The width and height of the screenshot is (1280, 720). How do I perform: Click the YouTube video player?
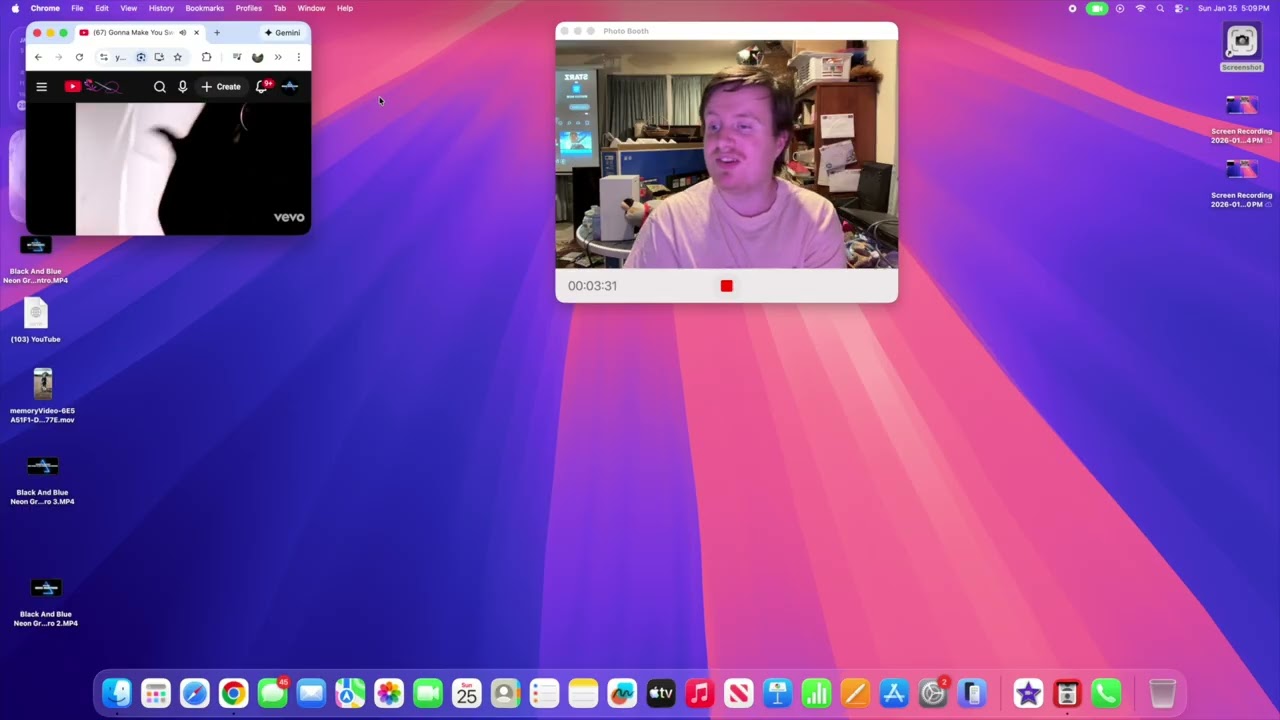[168, 168]
